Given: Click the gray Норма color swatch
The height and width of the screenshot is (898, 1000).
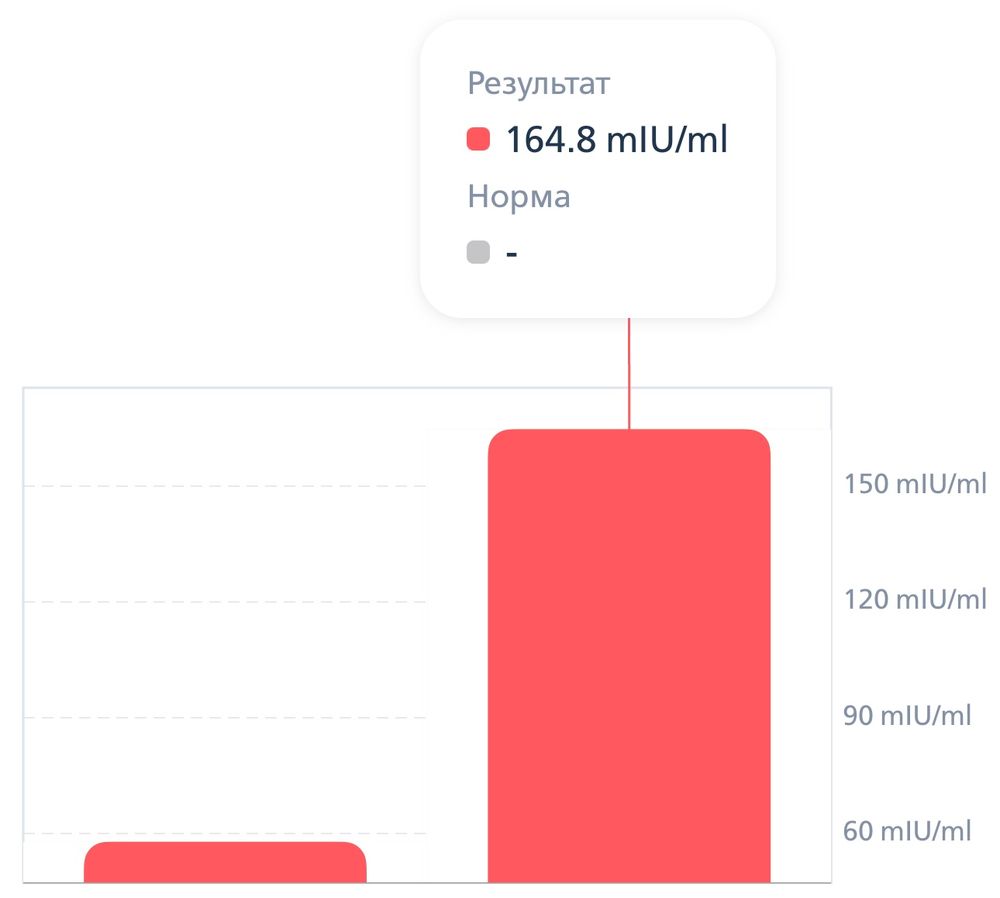Looking at the screenshot, I should pos(478,252).
